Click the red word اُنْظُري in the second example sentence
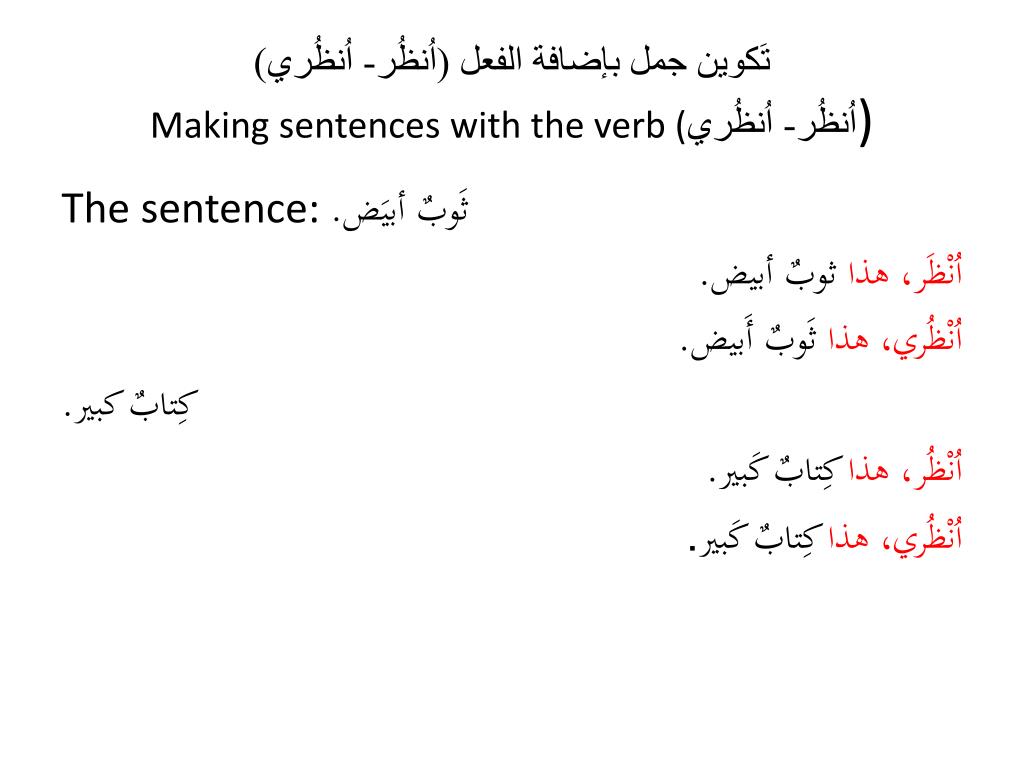The height and width of the screenshot is (768, 1024). coord(927,338)
